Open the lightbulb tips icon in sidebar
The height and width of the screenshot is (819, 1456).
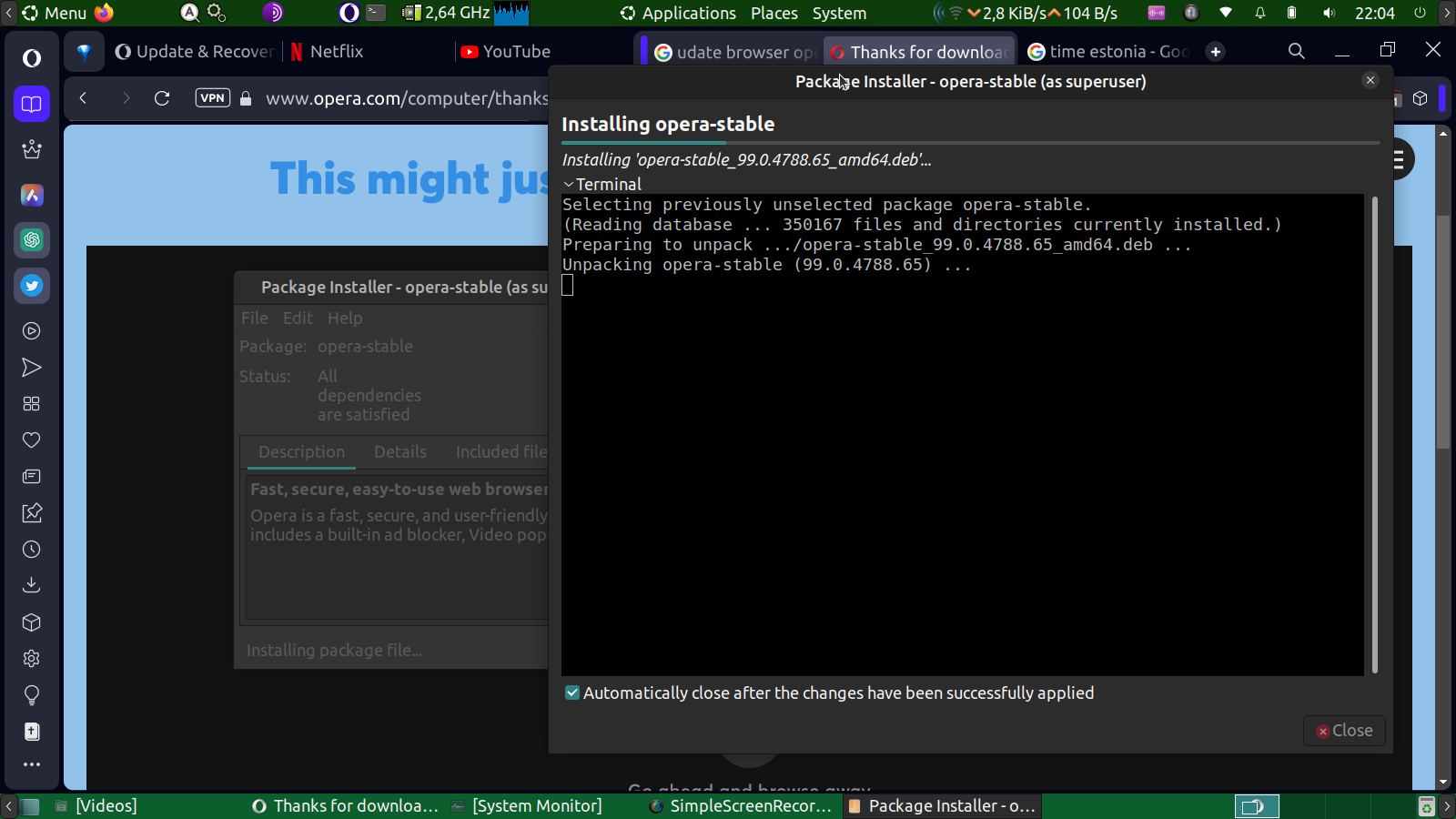(x=32, y=696)
